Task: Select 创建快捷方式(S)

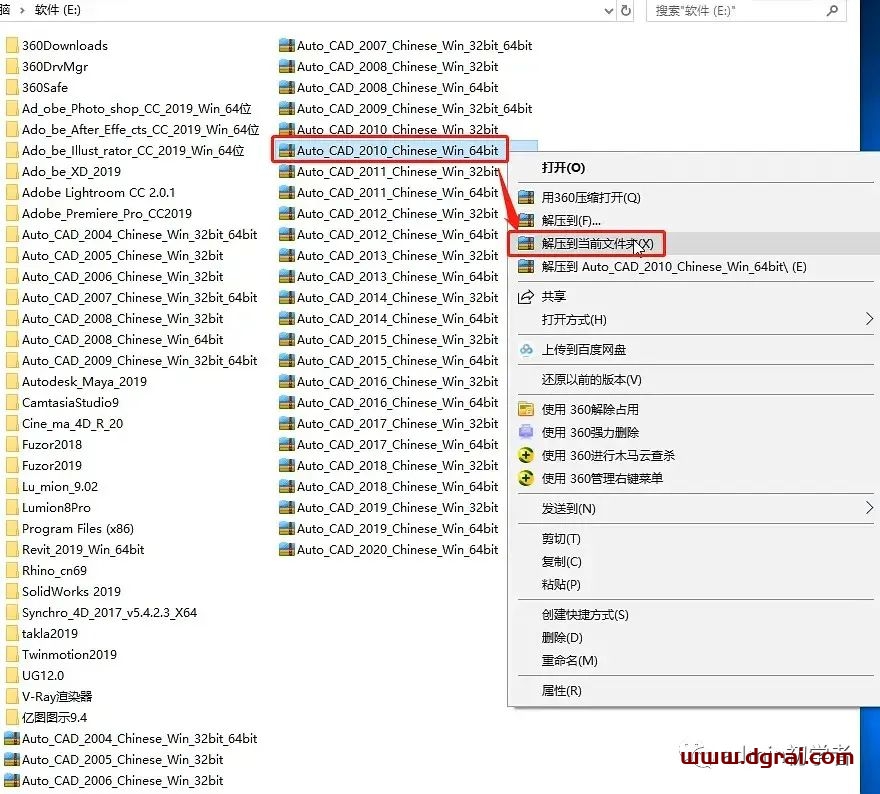Action: click(x=585, y=614)
